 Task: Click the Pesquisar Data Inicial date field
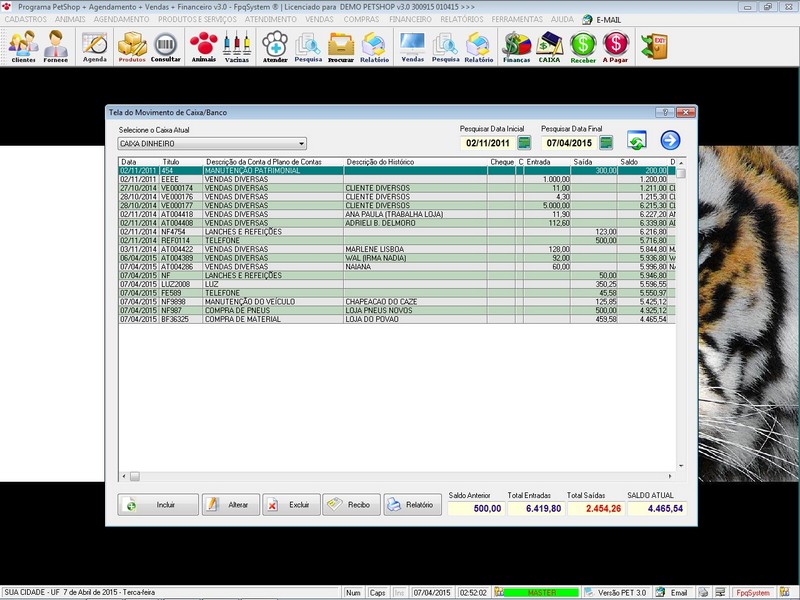[x=488, y=143]
